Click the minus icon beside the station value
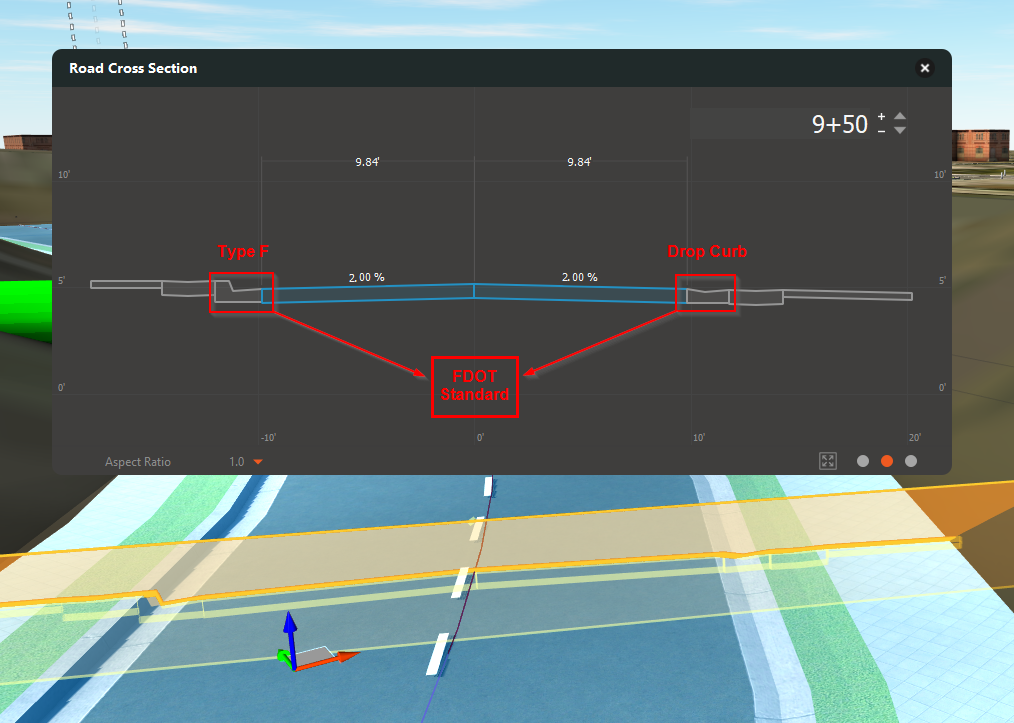This screenshot has height=723, width=1014. [x=882, y=131]
